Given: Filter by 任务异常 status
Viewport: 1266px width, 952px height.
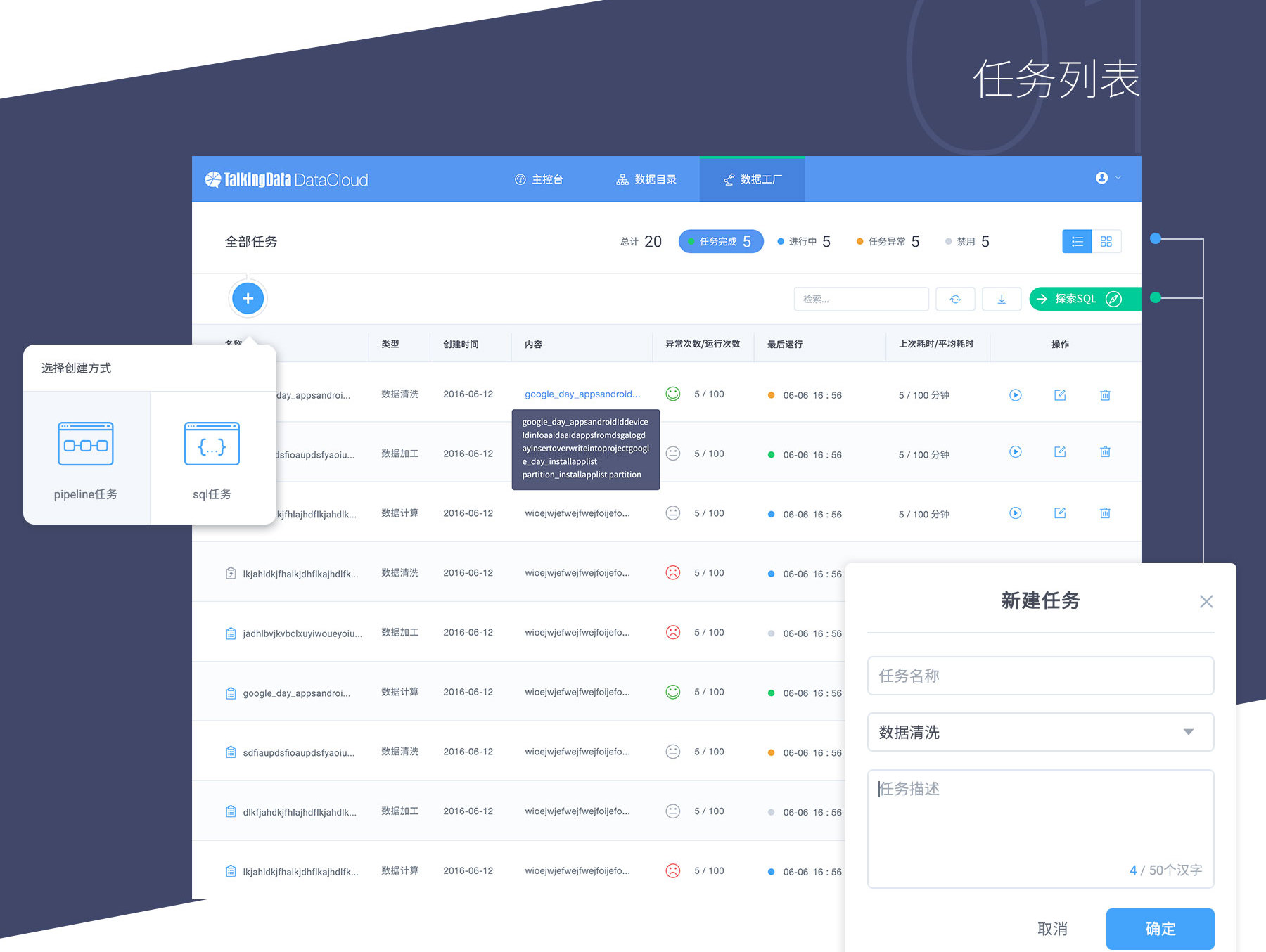Looking at the screenshot, I should click(x=888, y=241).
